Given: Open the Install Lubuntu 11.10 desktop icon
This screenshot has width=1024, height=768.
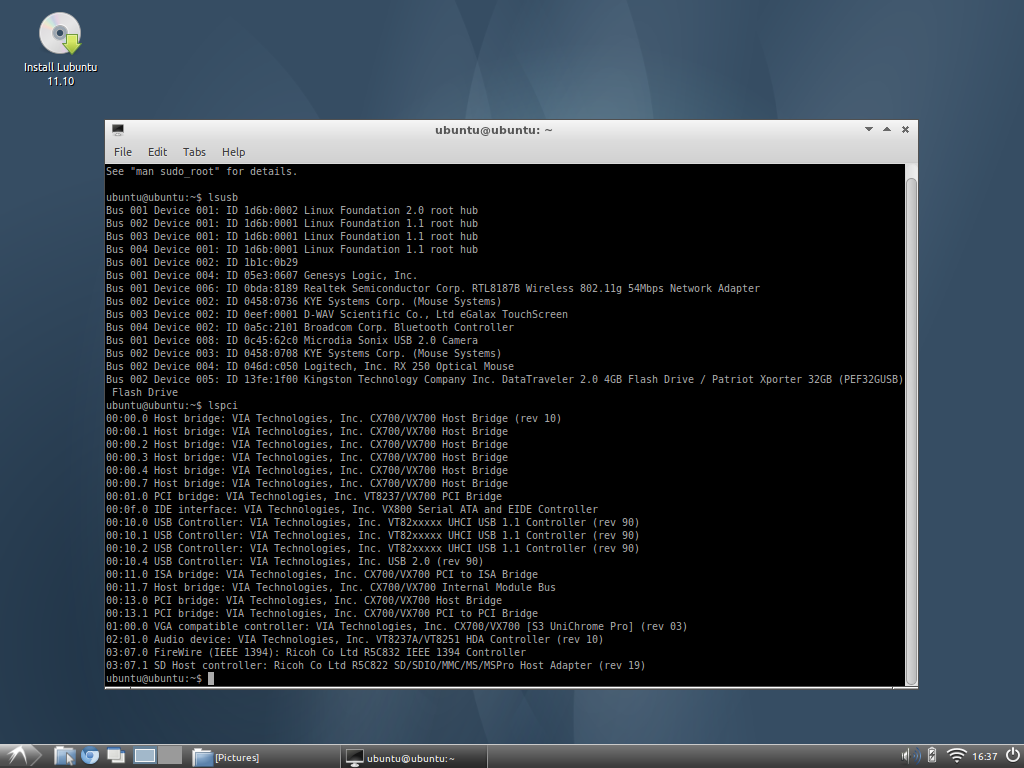Looking at the screenshot, I should click(x=60, y=49).
